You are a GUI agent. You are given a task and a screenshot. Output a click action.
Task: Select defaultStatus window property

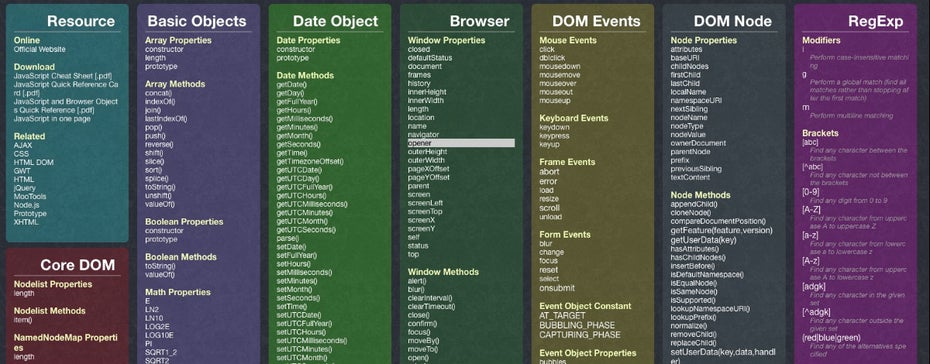(x=430, y=58)
